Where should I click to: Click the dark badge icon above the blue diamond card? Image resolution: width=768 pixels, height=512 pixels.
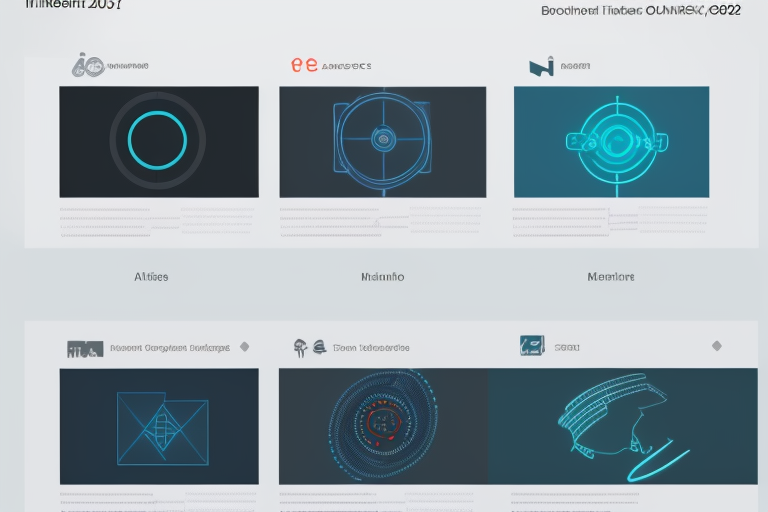[x=85, y=348]
